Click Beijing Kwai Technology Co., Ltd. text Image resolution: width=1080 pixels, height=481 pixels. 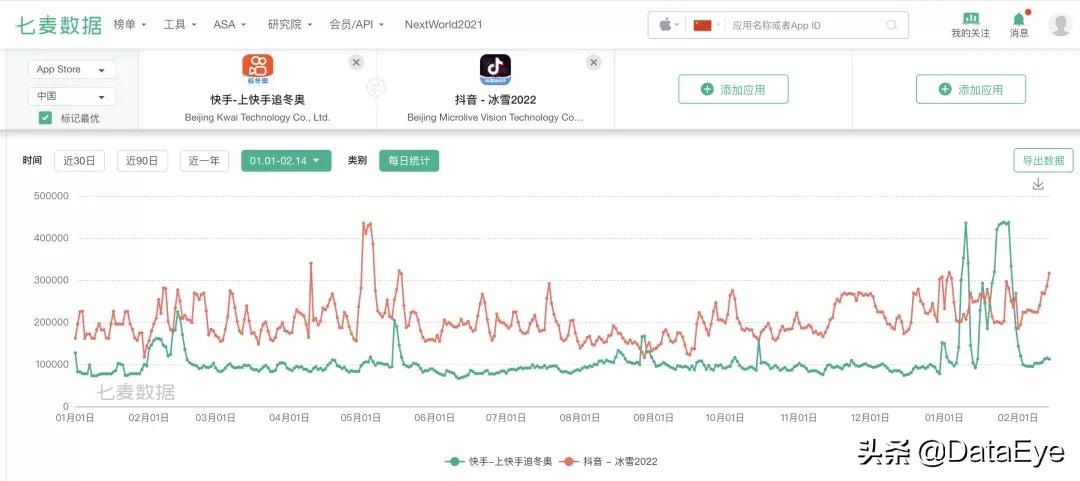coord(258,118)
